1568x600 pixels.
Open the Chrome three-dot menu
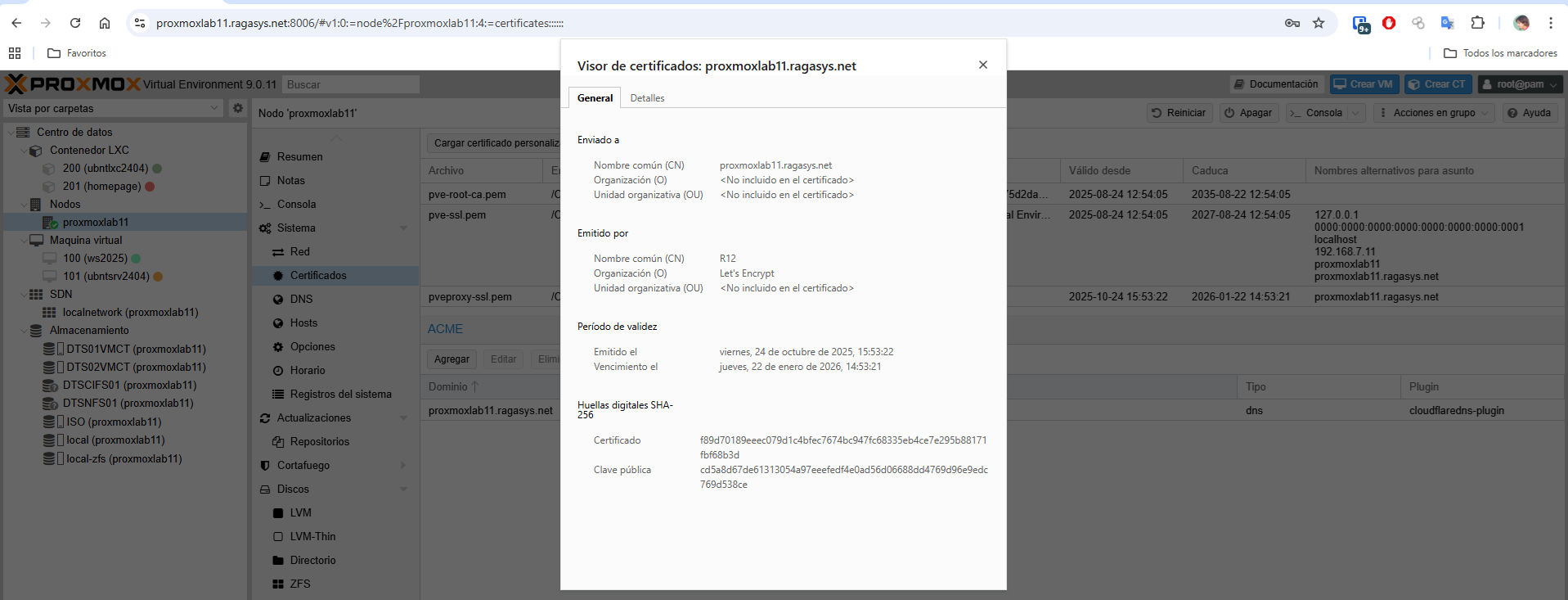(1551, 23)
